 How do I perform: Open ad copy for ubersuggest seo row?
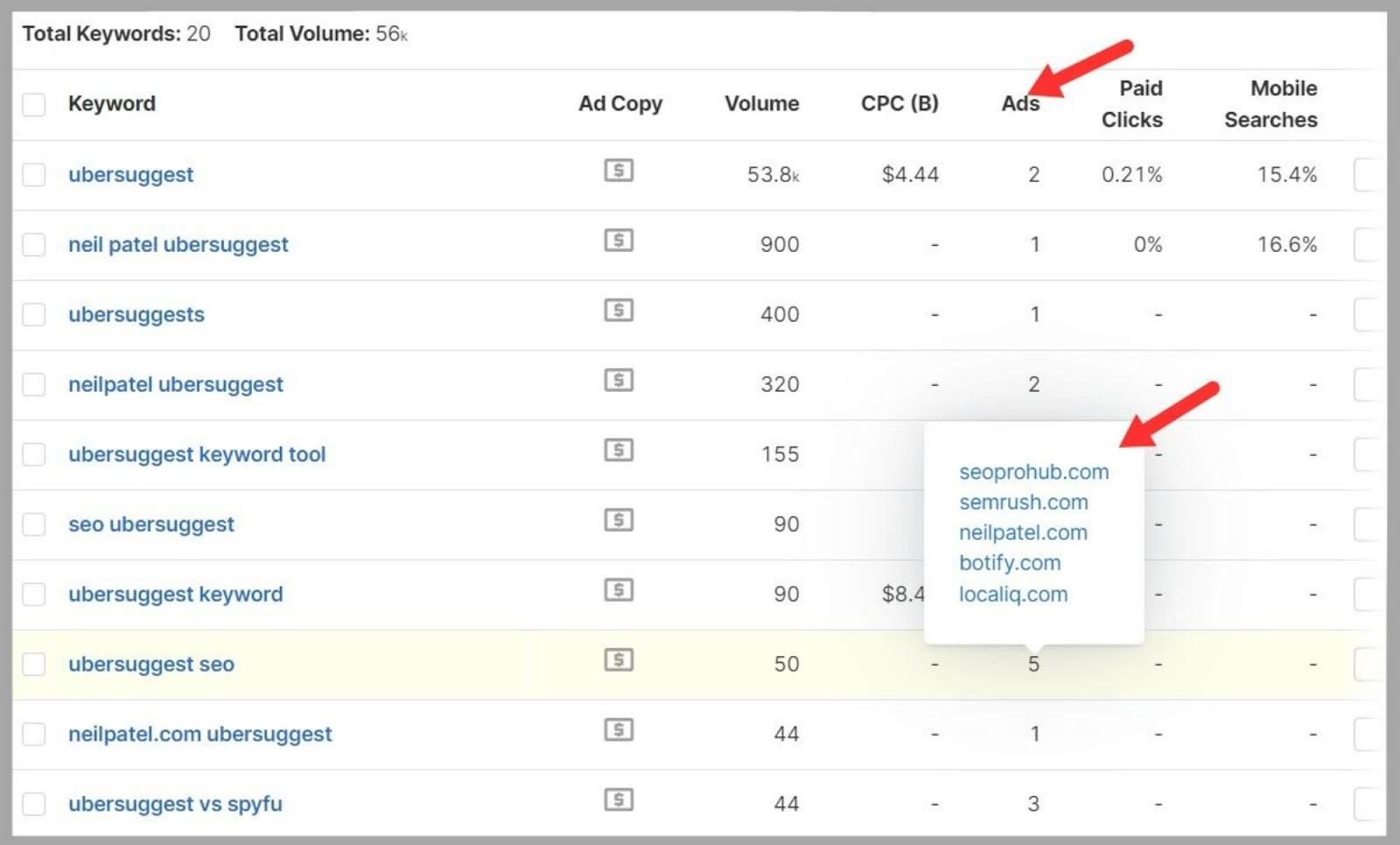[x=619, y=660]
